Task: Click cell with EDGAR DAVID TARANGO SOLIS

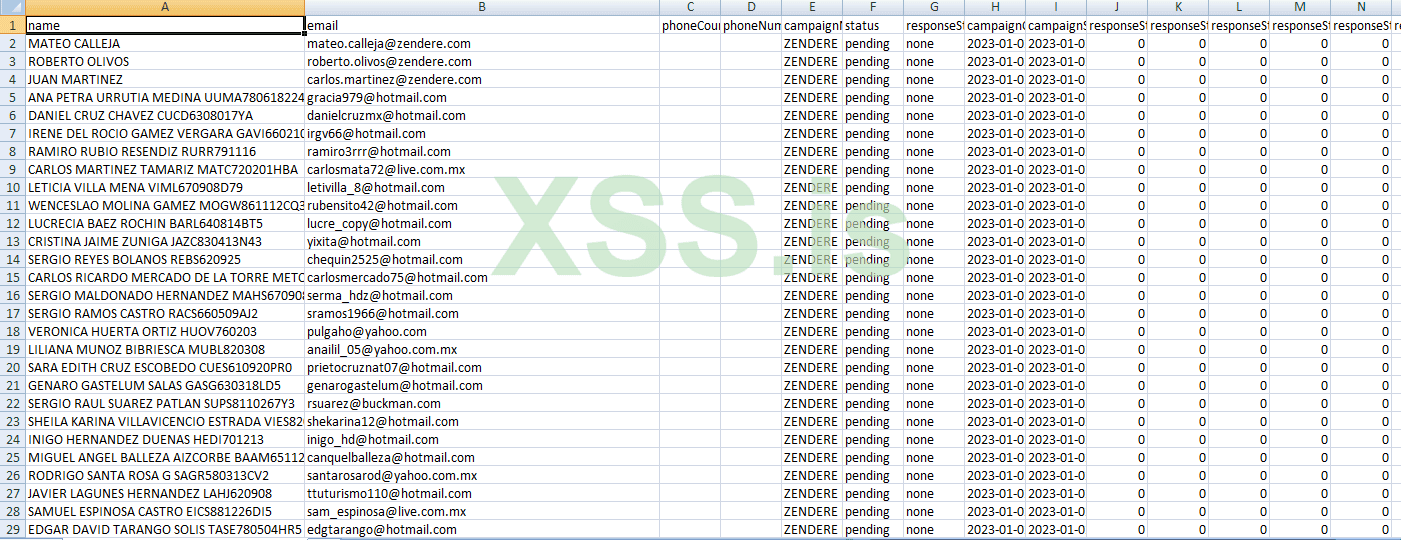Action: (165, 529)
